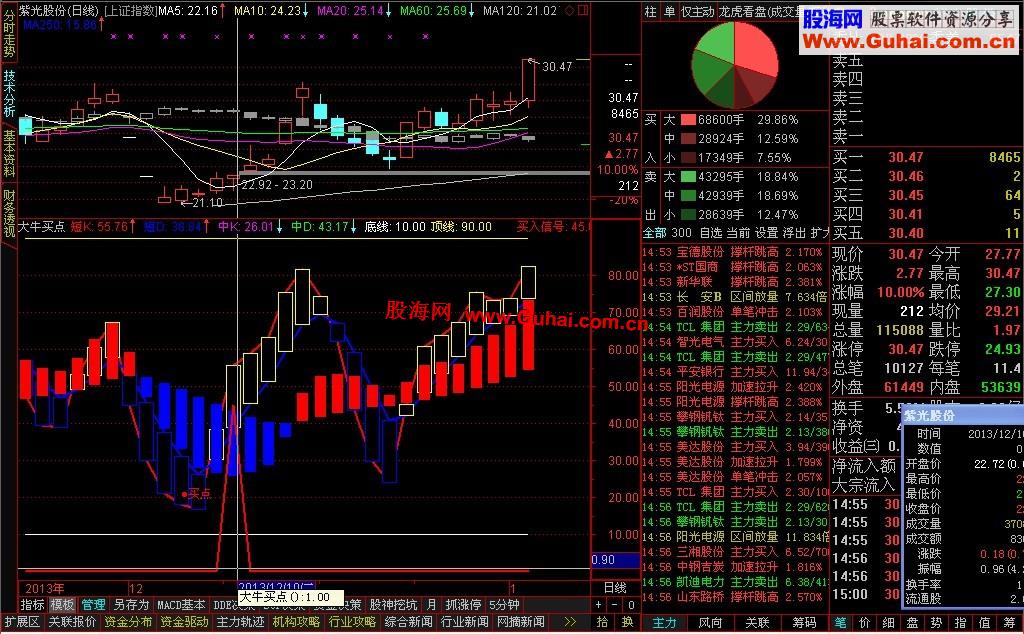Image resolution: width=1024 pixels, height=634 pixels.
Task: Switch to the 月 period template
Action: click(x=432, y=605)
